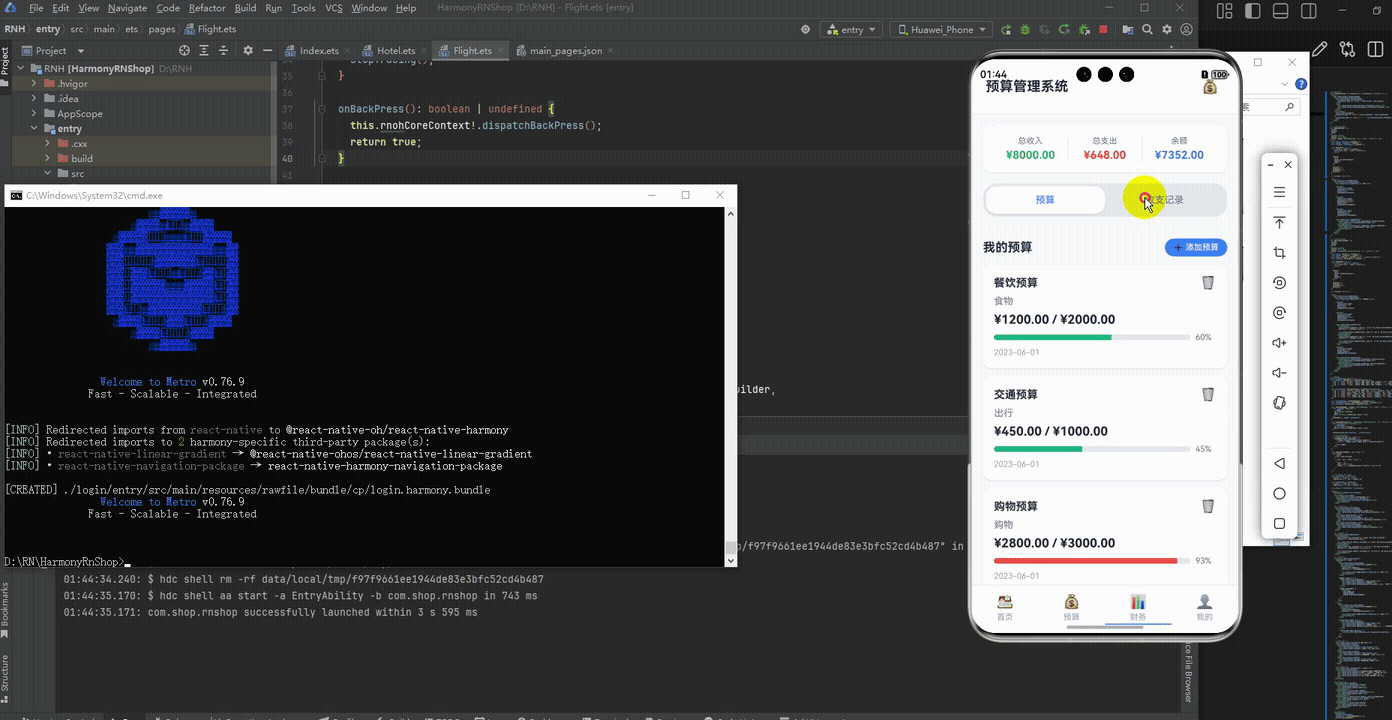Open the Build menu
This screenshot has height=720, width=1392.
point(245,8)
